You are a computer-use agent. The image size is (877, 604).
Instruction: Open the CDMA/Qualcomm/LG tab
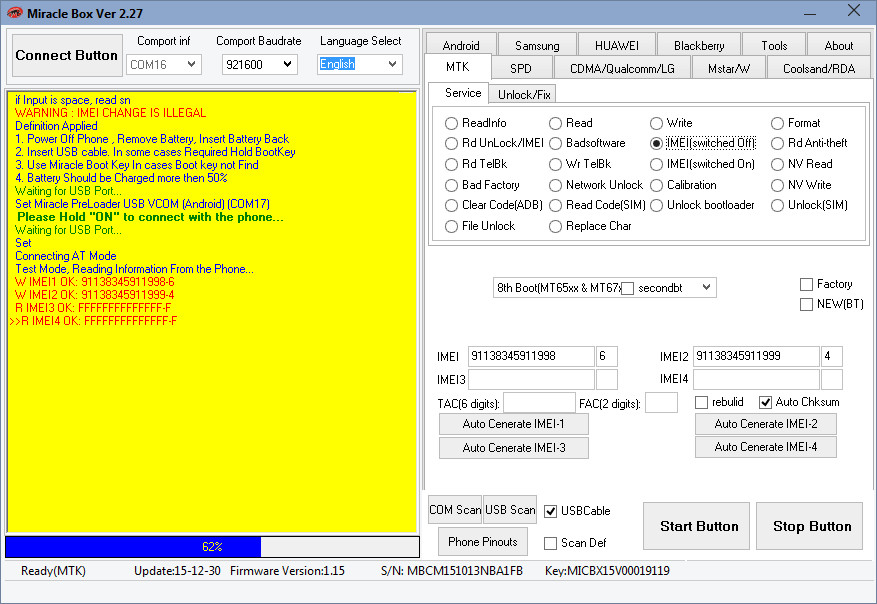622,68
